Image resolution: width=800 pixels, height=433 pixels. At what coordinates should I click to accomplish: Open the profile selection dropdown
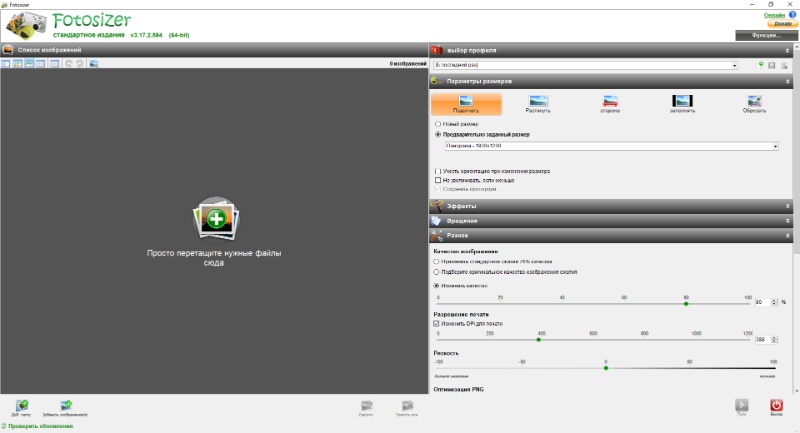coord(585,65)
